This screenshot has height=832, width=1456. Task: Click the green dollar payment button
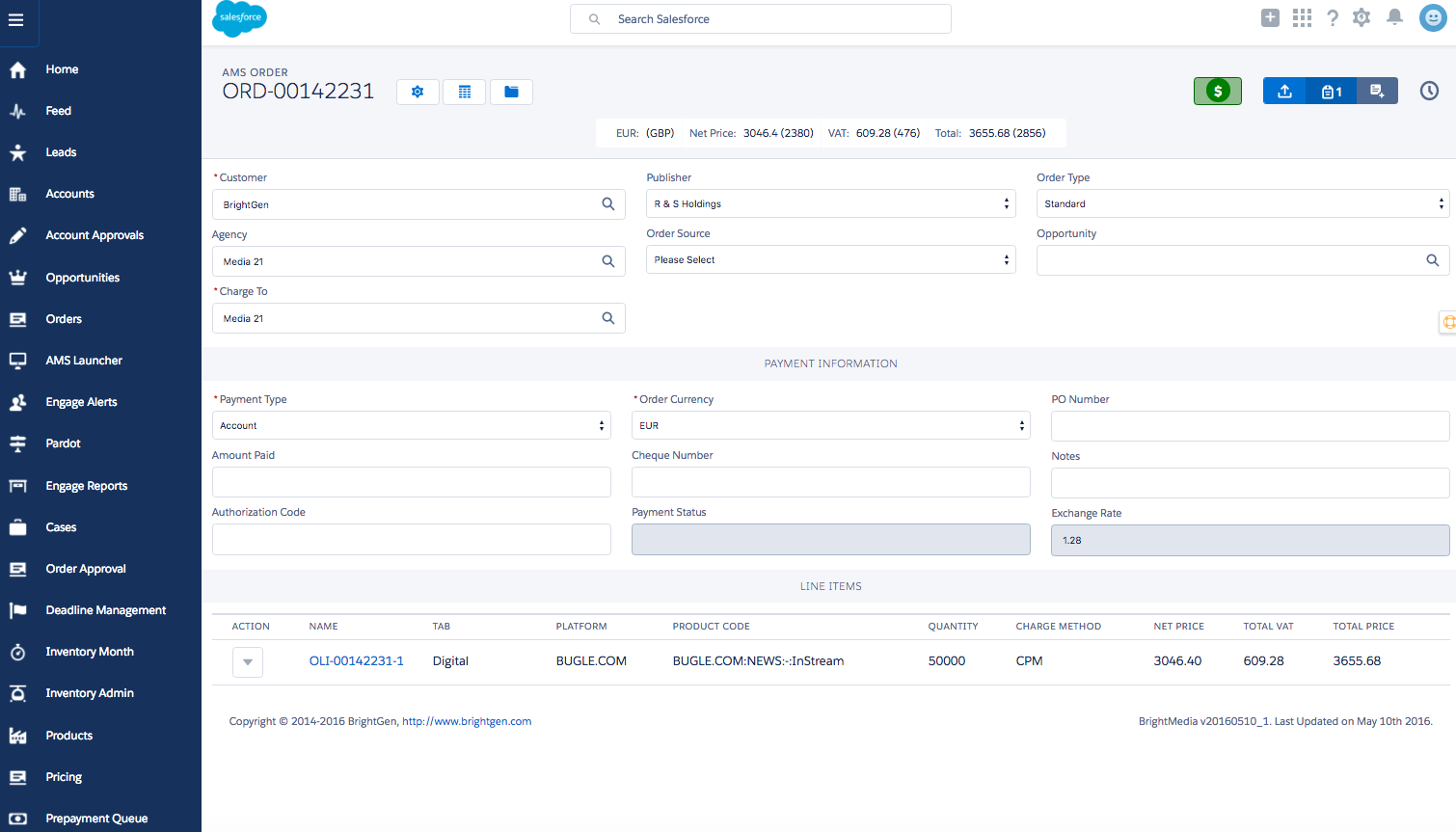tap(1218, 91)
